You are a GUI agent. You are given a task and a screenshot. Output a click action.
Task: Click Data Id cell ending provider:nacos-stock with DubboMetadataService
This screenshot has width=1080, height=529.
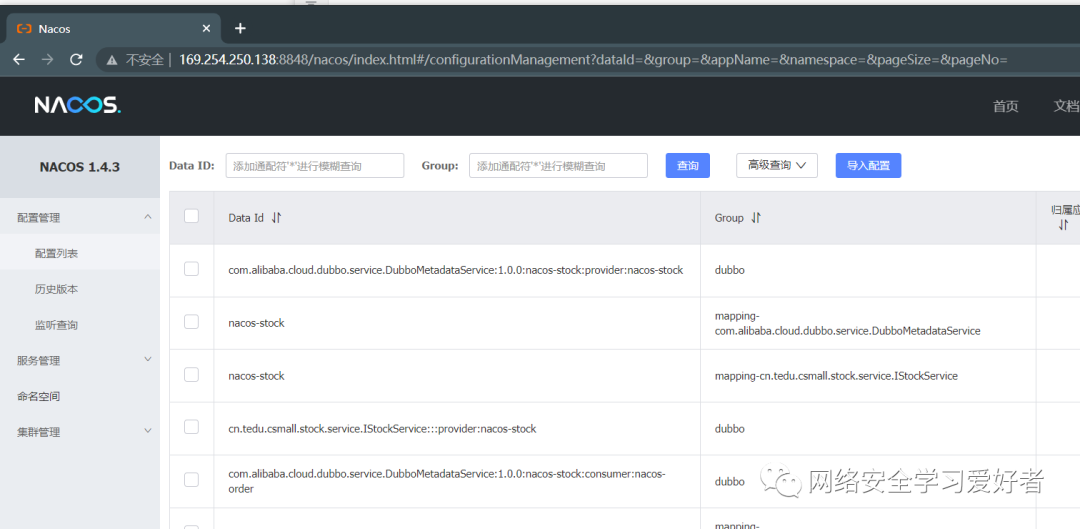[456, 270]
